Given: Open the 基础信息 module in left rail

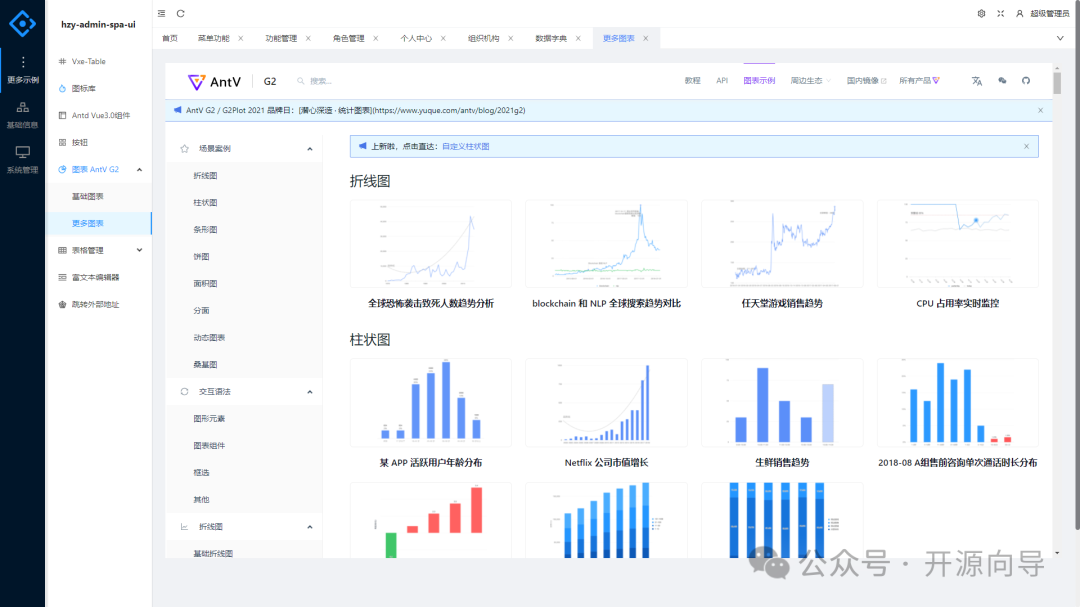Looking at the screenshot, I should pos(23,115).
